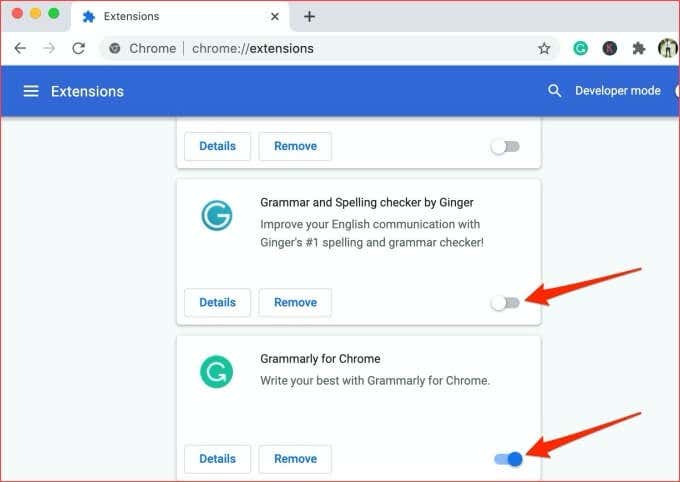Reload the extensions page
This screenshot has width=680, height=482.
pyautogui.click(x=78, y=48)
